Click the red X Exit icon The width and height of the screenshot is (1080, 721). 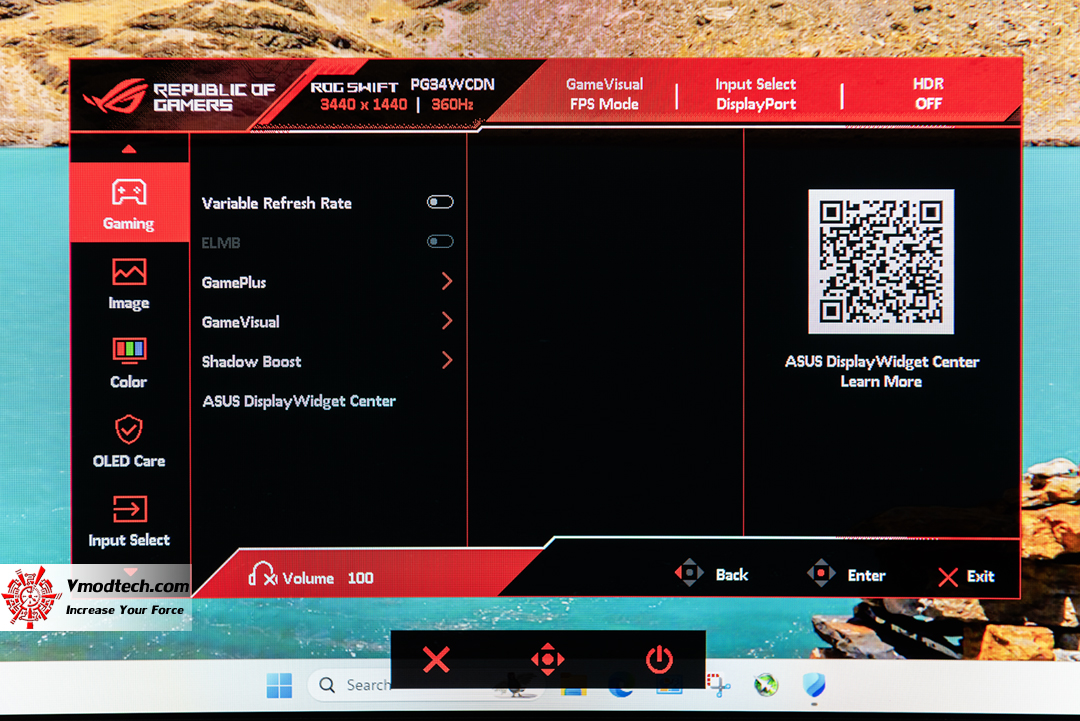point(948,577)
